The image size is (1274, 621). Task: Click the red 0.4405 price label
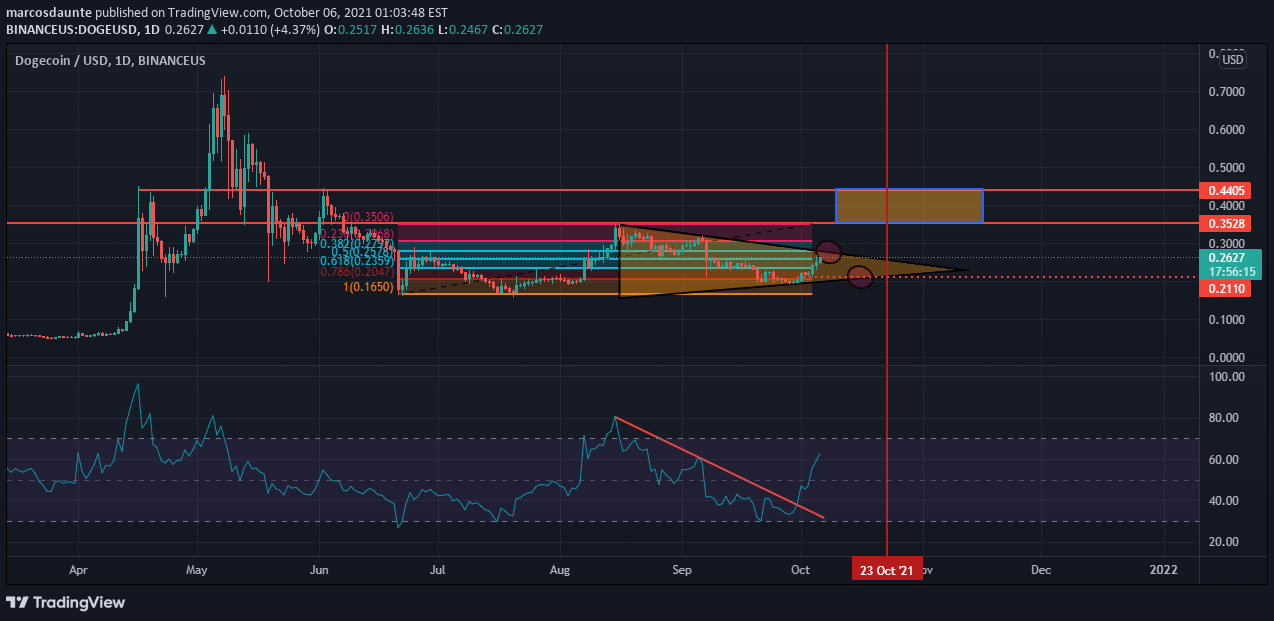coord(1226,190)
